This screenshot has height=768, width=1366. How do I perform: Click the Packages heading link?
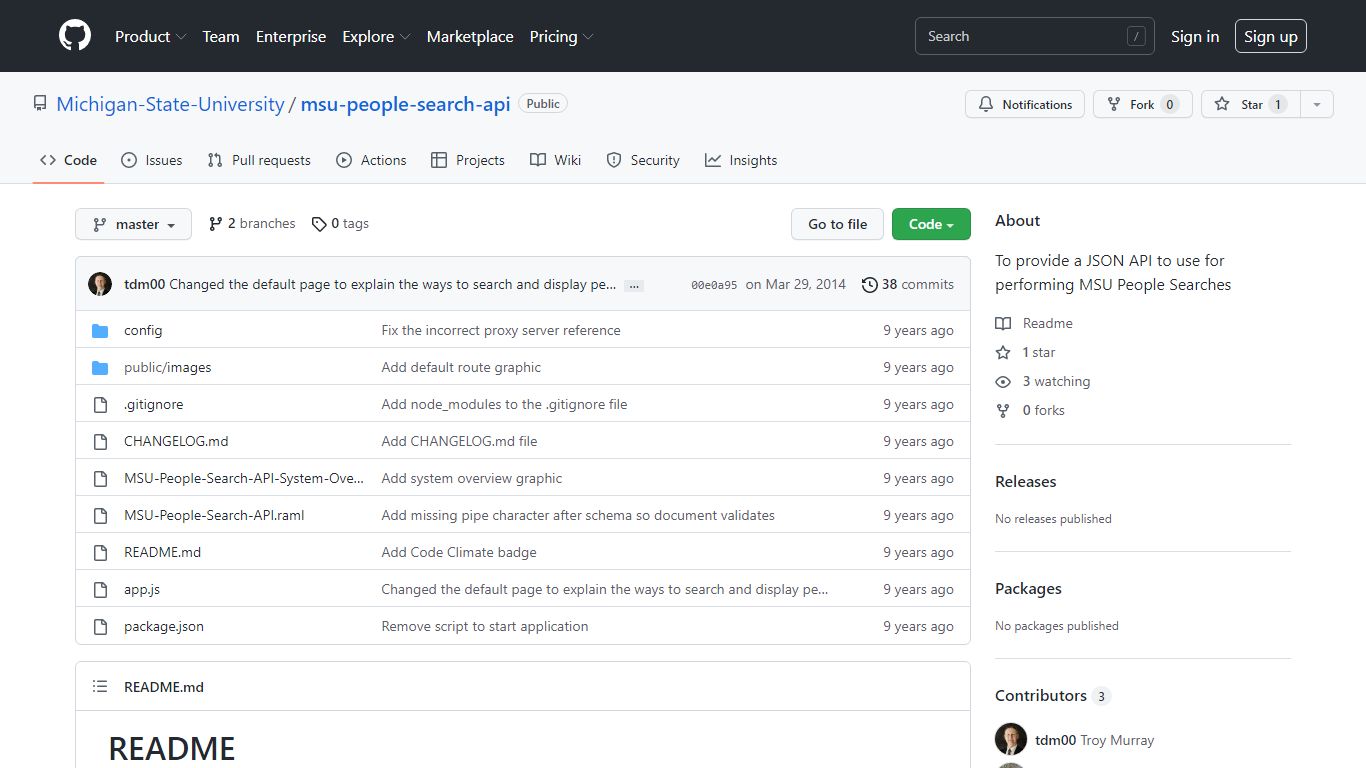1028,588
